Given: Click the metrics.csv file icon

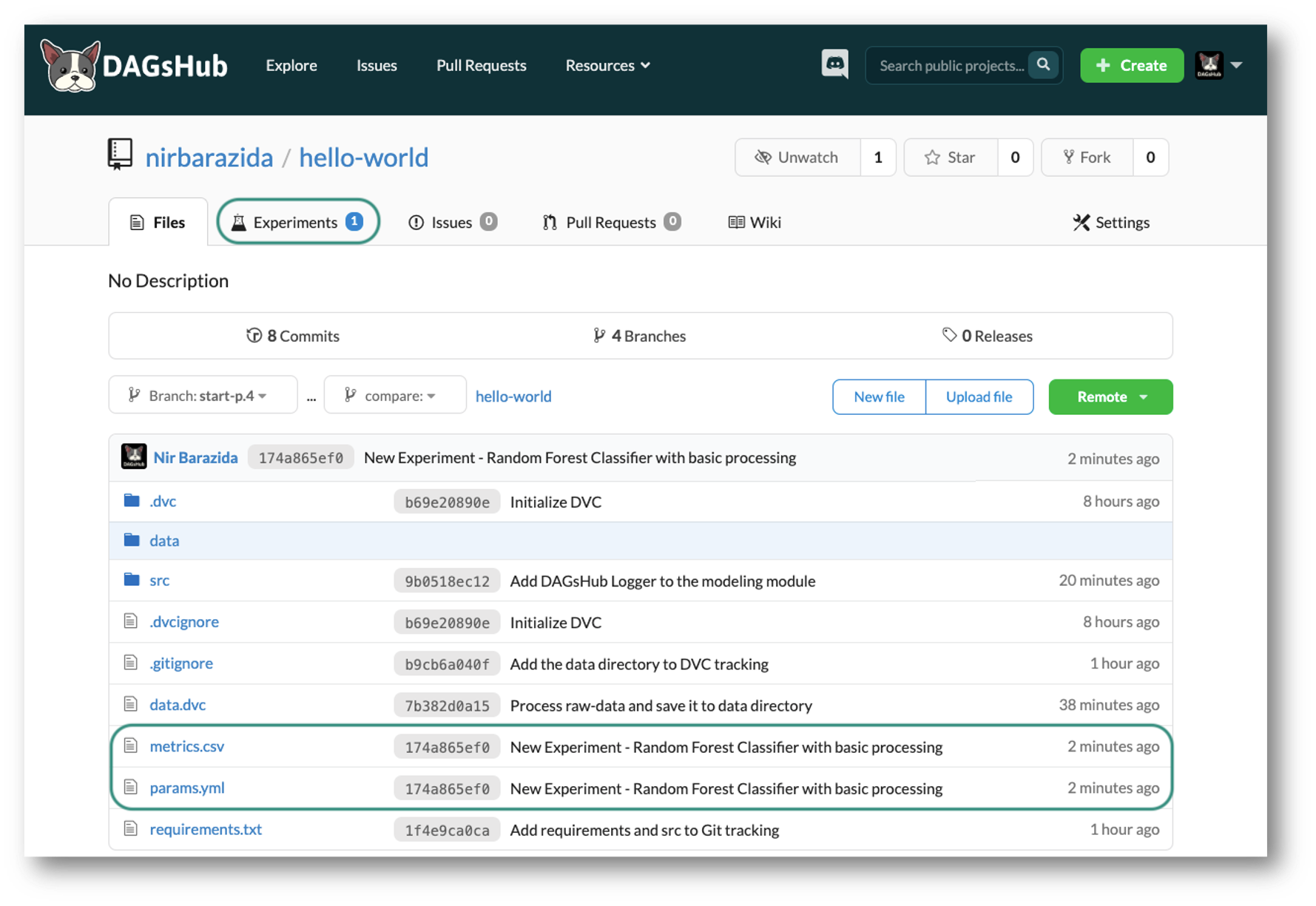Looking at the screenshot, I should (x=131, y=746).
